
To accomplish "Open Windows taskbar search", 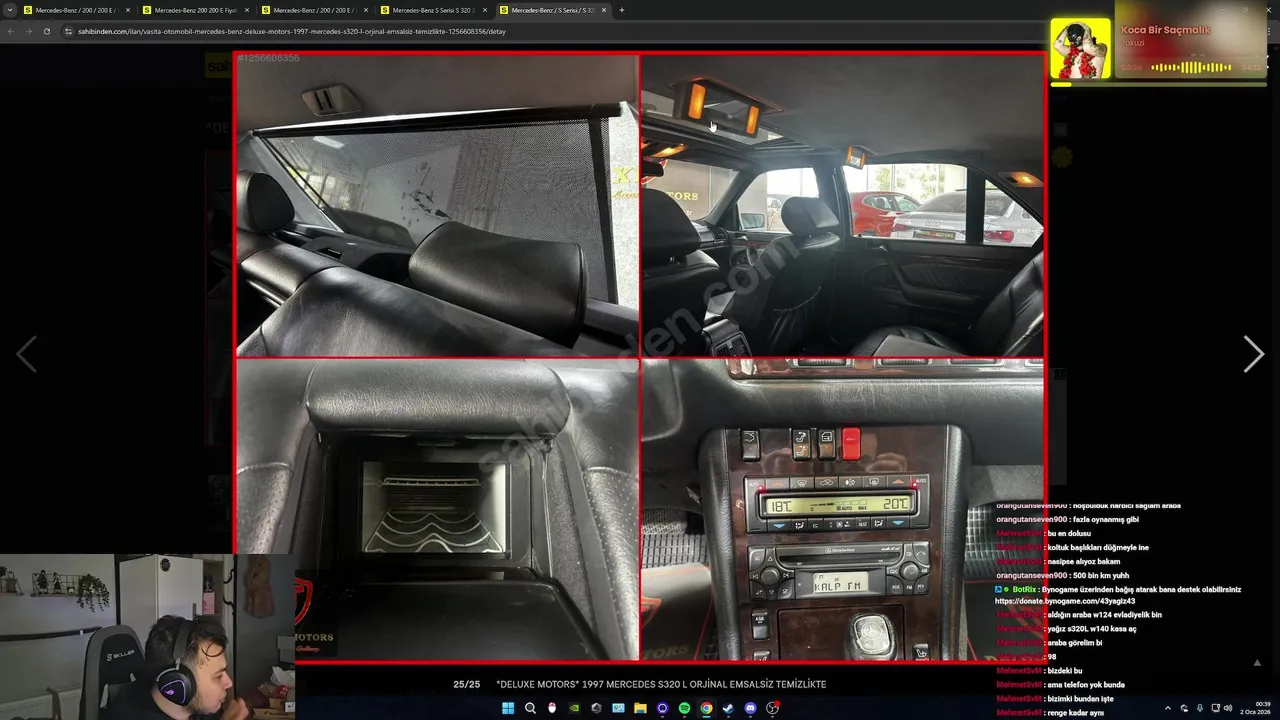I will pos(530,708).
